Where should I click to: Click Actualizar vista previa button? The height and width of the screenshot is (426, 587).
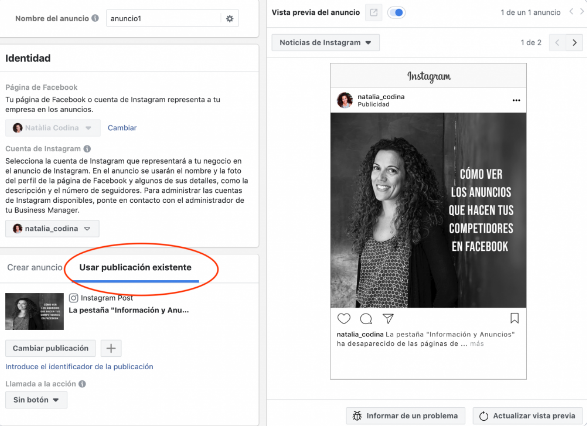point(527,416)
